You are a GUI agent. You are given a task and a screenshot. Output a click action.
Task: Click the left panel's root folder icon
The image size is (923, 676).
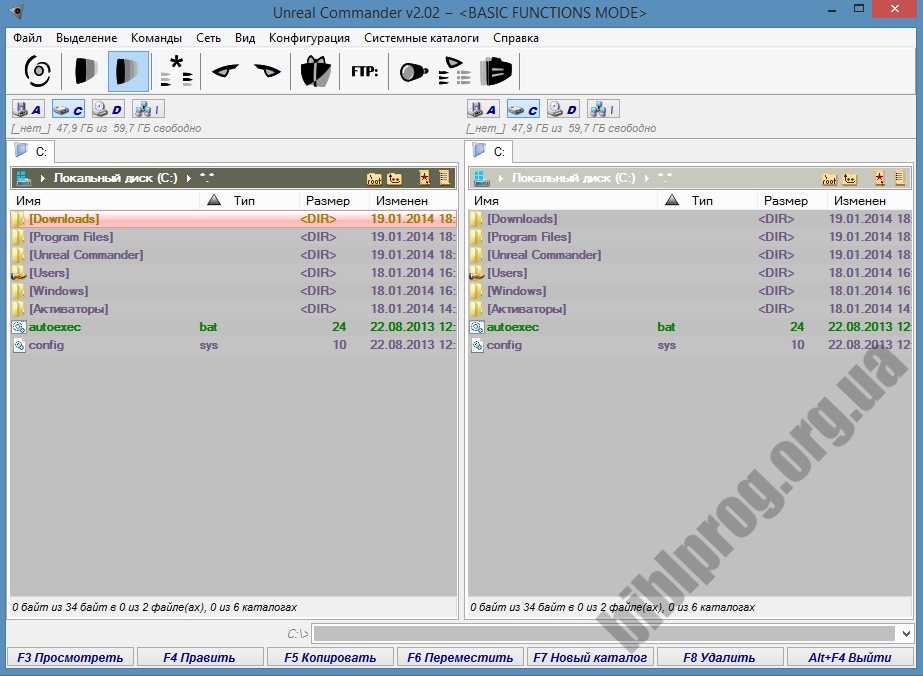click(x=374, y=178)
